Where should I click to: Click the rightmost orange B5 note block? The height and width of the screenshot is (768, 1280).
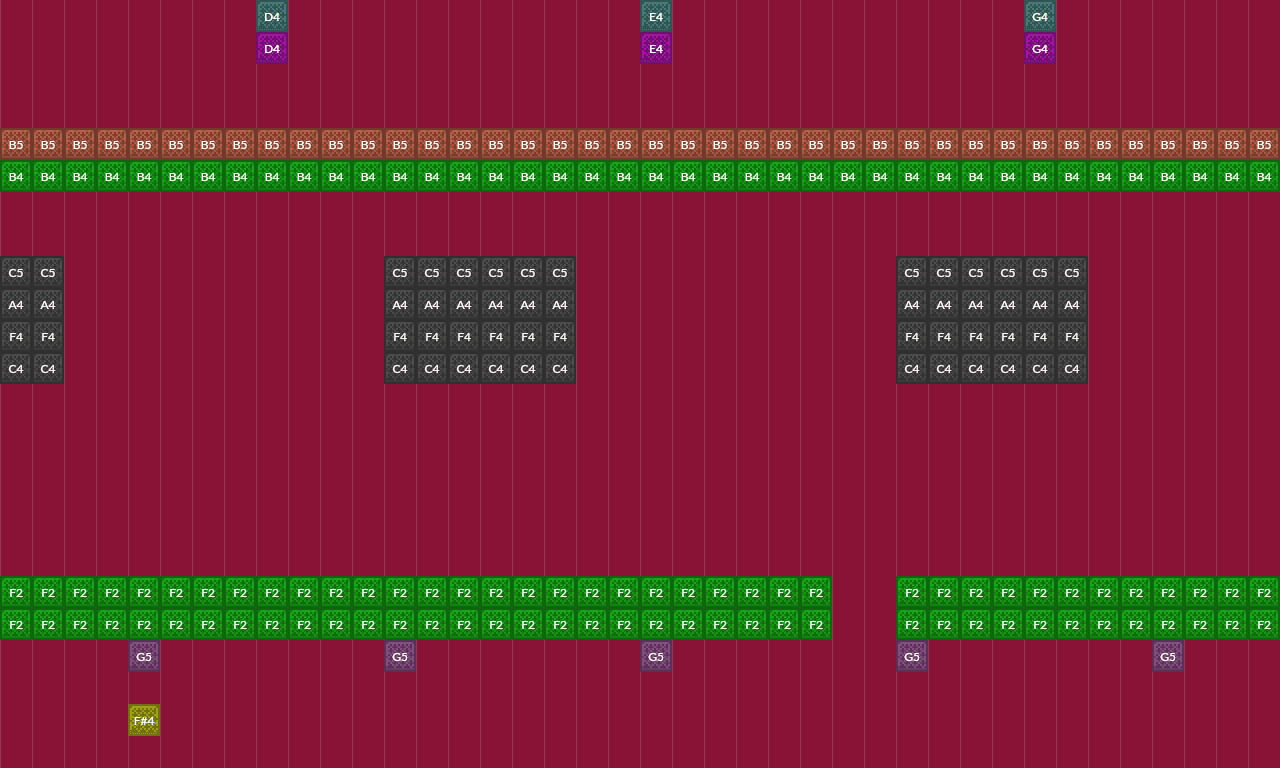click(1264, 144)
